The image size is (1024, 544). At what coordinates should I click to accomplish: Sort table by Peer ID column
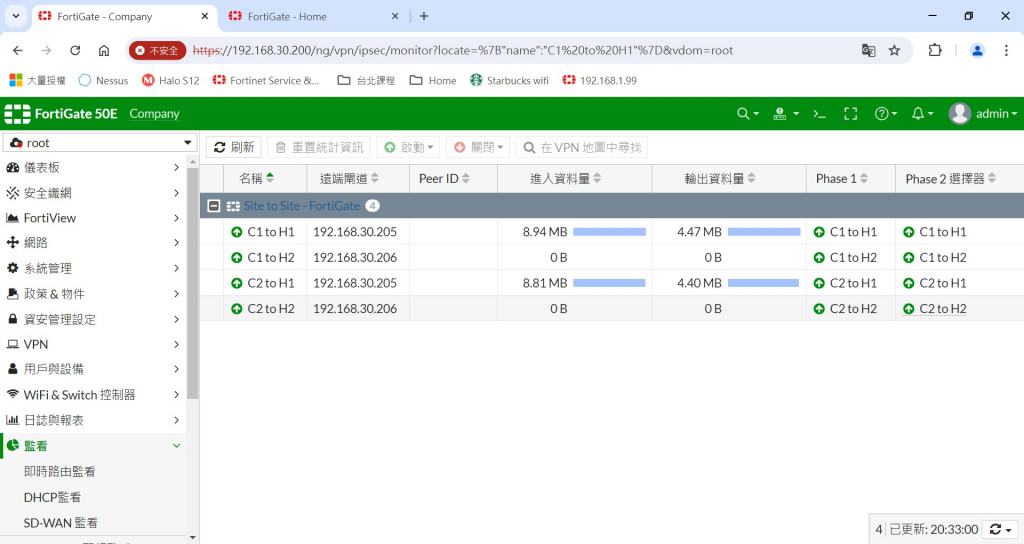pos(445,178)
